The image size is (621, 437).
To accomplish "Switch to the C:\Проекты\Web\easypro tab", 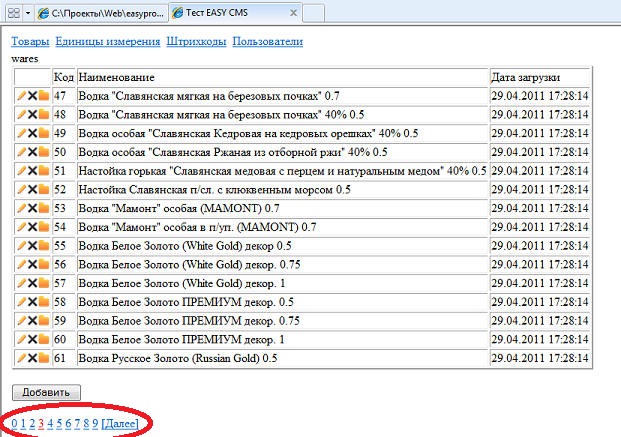I will (101, 13).
